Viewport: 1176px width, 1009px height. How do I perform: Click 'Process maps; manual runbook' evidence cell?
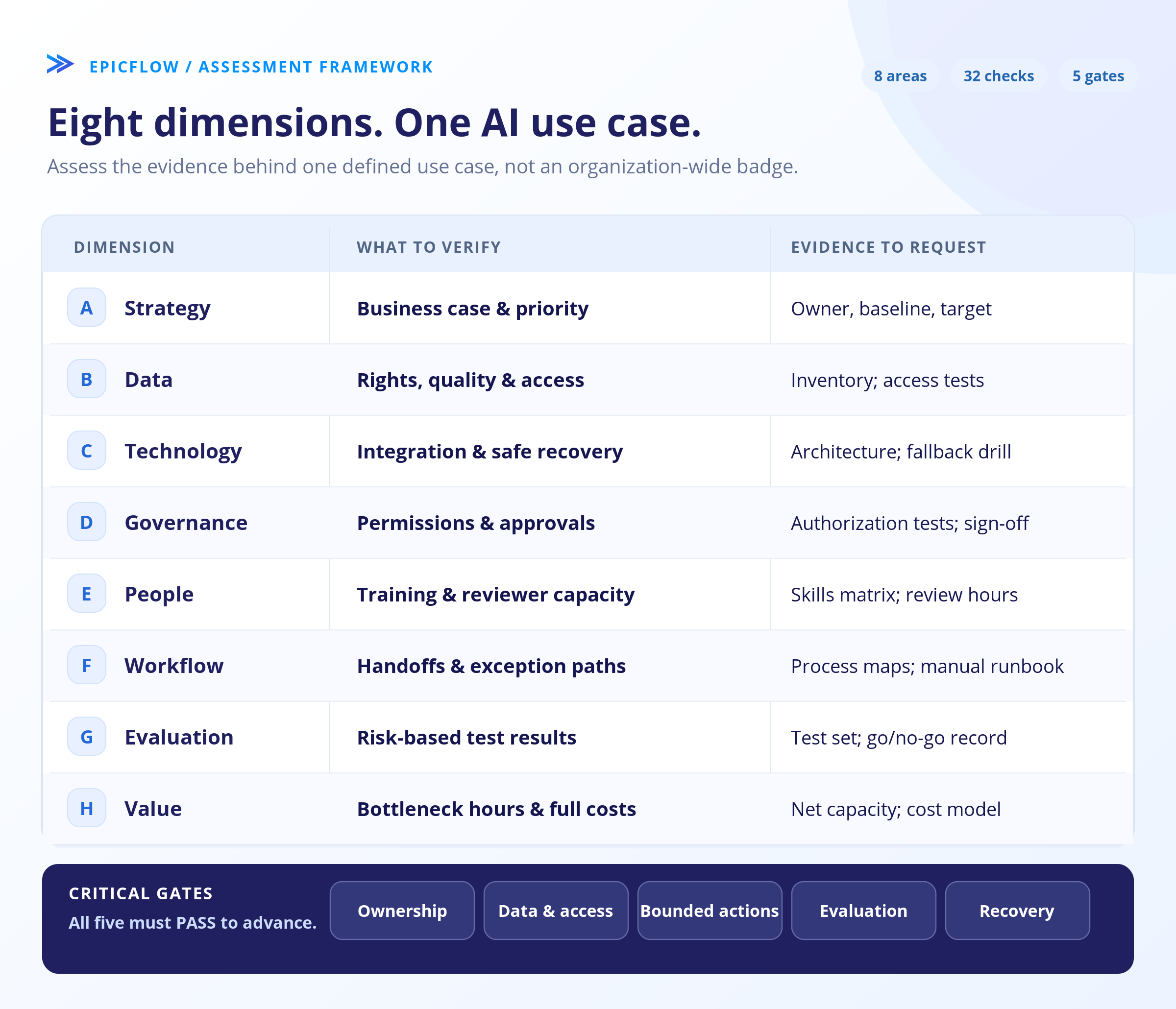[x=928, y=666]
